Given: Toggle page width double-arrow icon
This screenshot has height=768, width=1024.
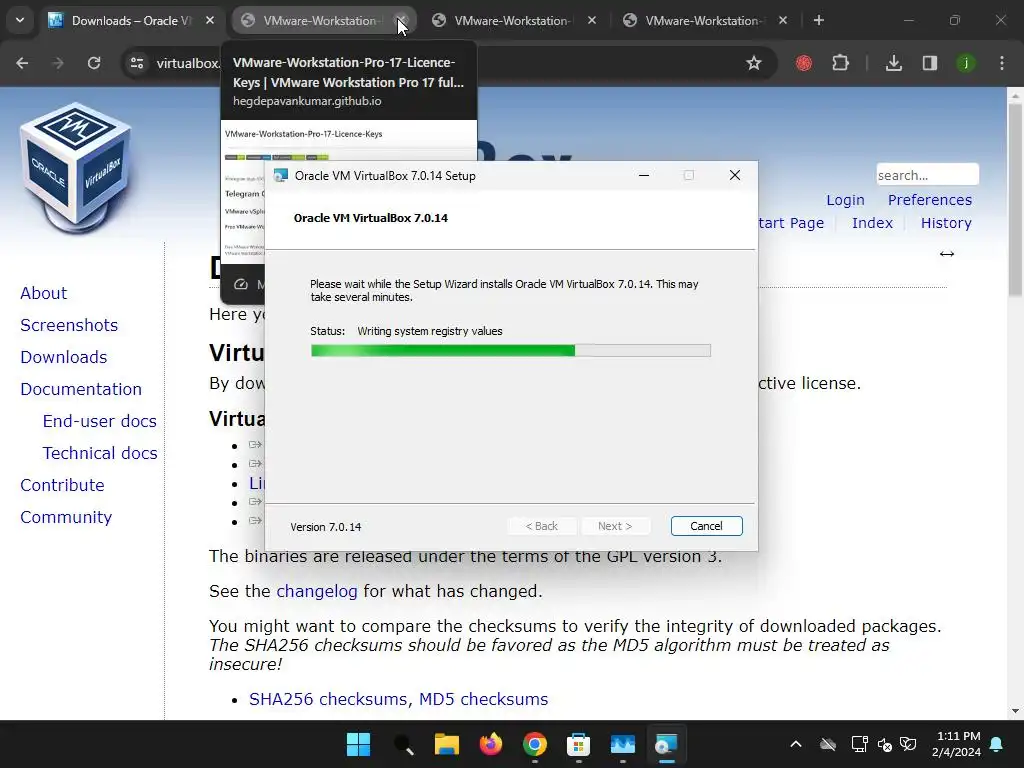Looking at the screenshot, I should 946,253.
